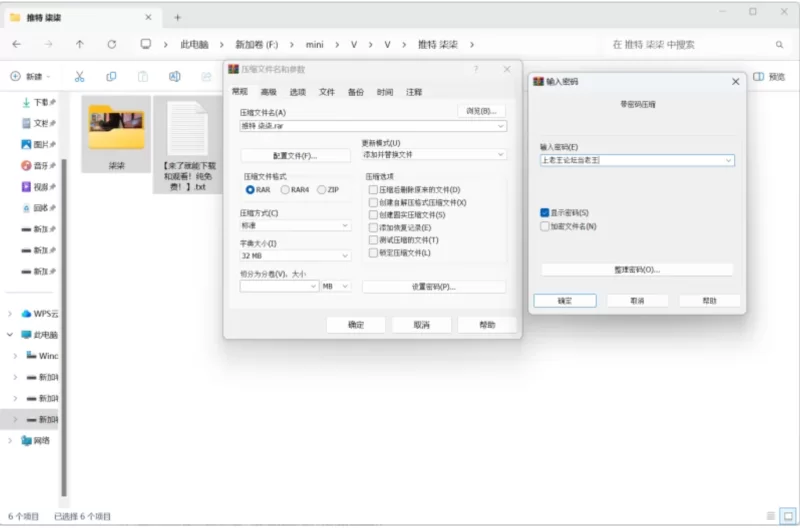This screenshot has width=800, height=529.
Task: Switch to 高级 advanced tab
Action: tap(268, 92)
